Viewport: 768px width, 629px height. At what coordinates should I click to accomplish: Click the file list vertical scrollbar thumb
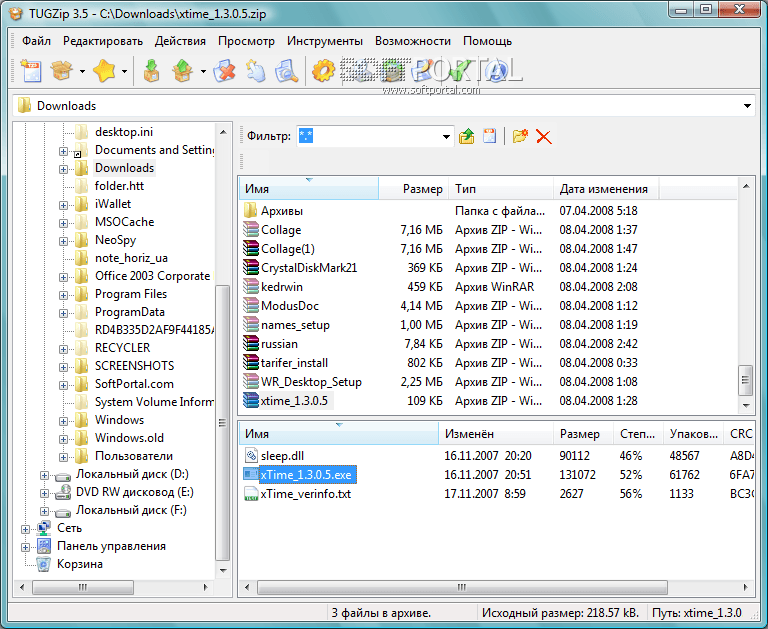(745, 380)
